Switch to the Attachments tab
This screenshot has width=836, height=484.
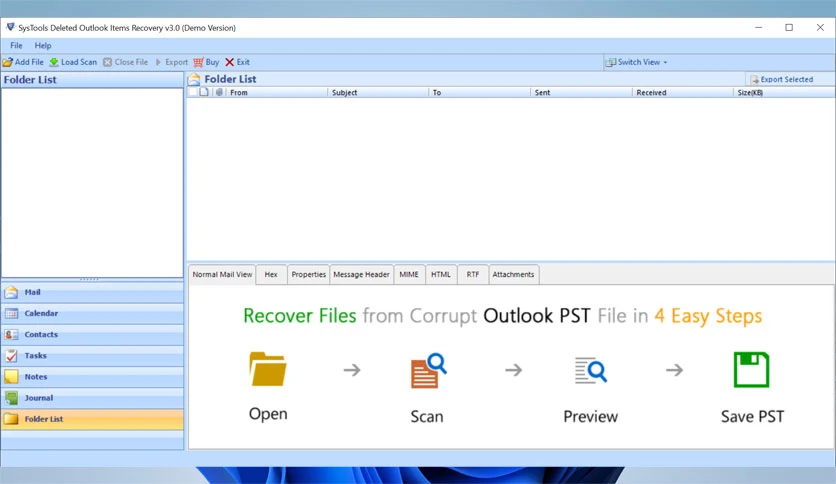tap(513, 275)
